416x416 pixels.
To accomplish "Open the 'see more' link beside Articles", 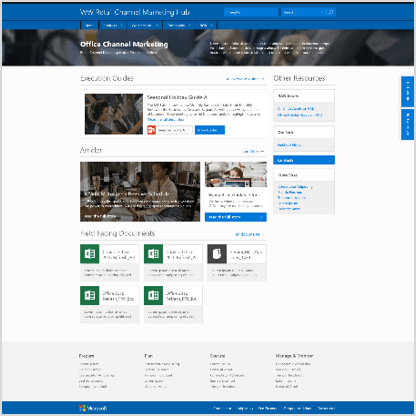I will (253, 151).
